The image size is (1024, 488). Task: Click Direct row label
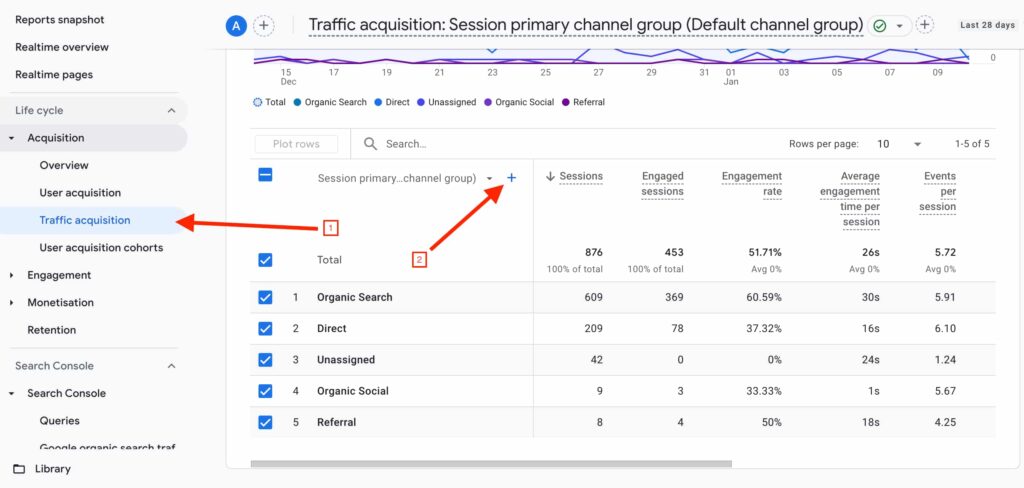(x=332, y=329)
